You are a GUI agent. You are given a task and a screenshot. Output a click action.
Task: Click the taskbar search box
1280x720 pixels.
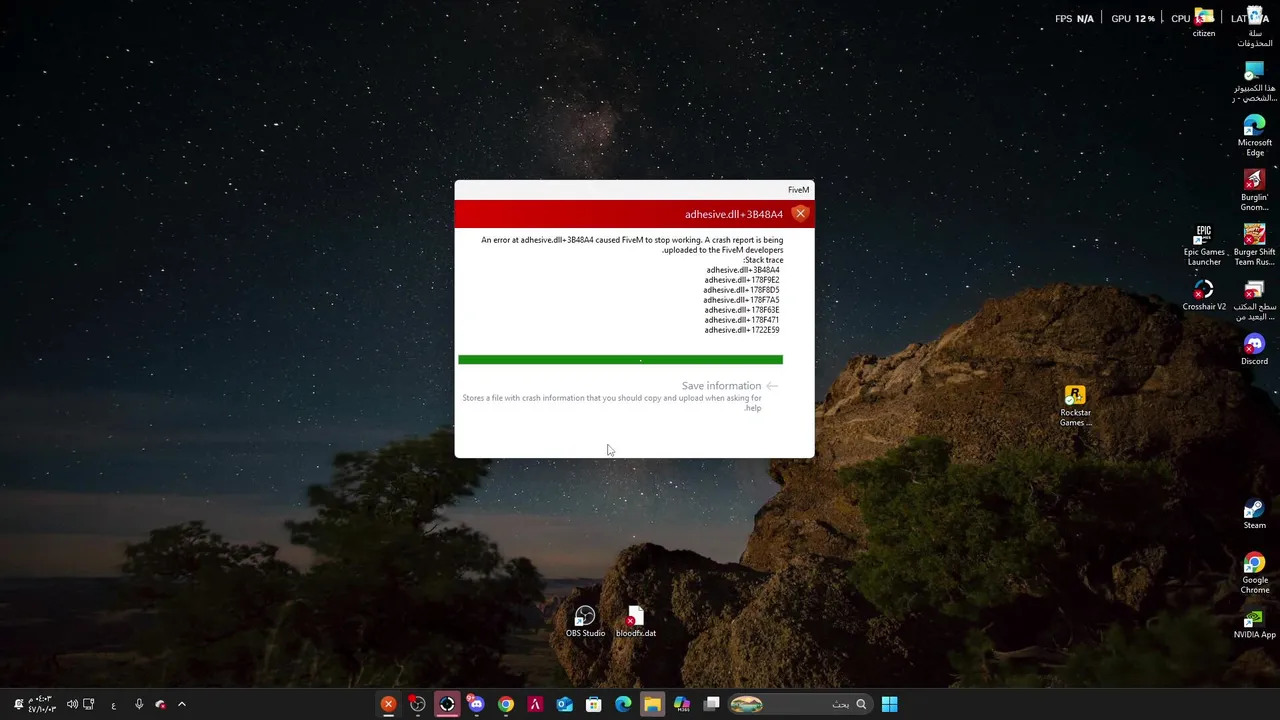800,704
